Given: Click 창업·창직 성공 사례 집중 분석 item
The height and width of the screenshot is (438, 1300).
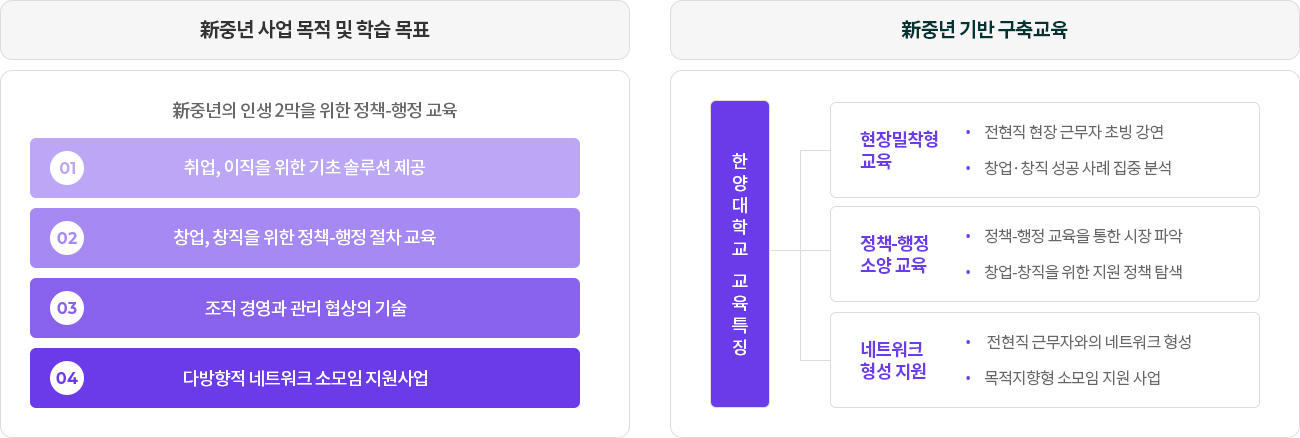Looking at the screenshot, I should [1078, 167].
